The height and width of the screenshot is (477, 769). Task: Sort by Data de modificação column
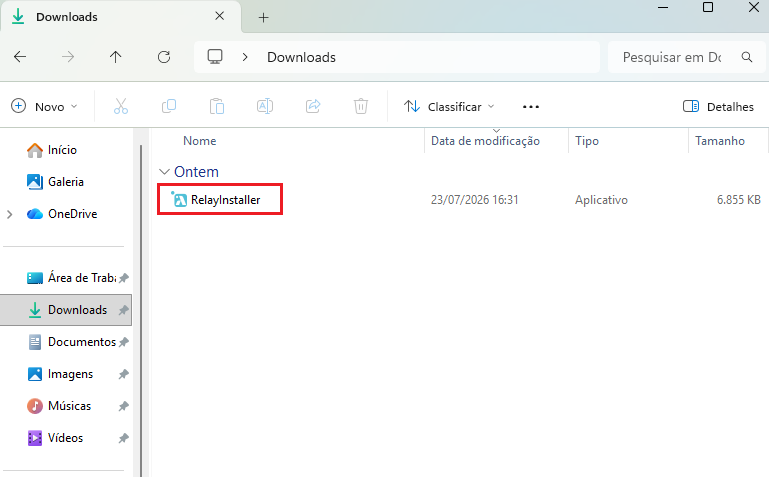(x=485, y=141)
